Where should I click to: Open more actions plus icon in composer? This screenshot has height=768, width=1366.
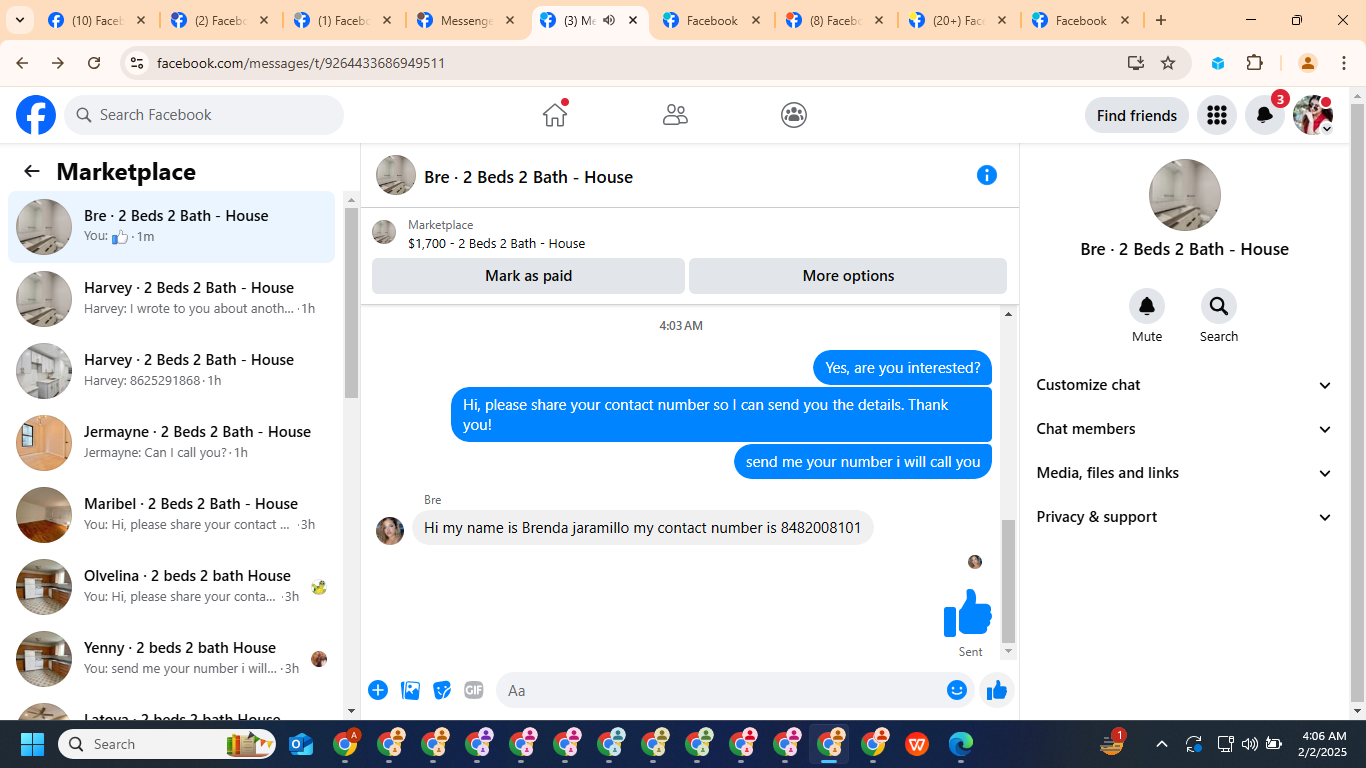(x=378, y=690)
